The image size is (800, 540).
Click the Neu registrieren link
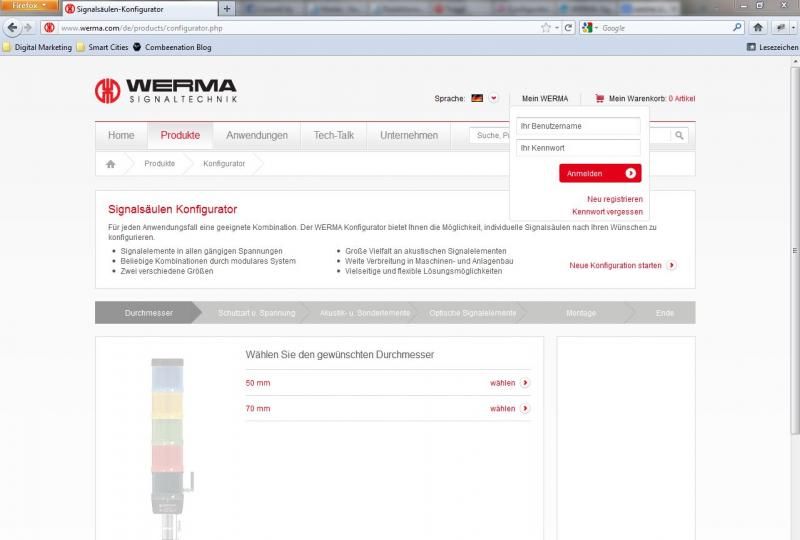615,199
